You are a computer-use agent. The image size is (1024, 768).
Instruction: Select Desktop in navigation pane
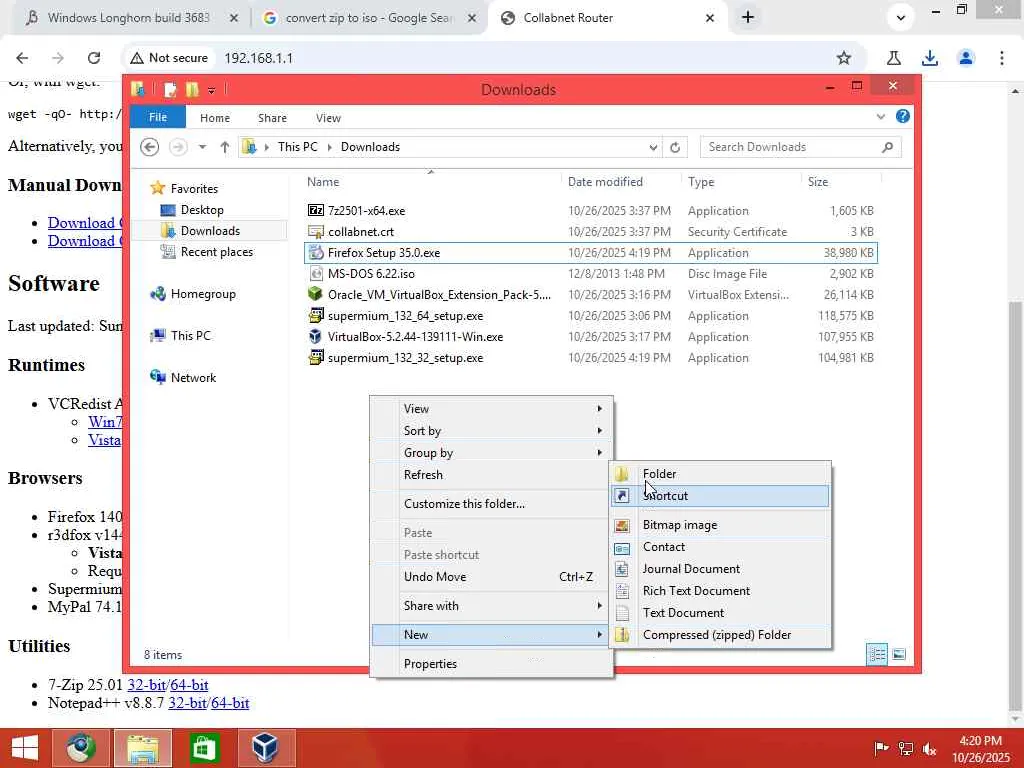(202, 210)
